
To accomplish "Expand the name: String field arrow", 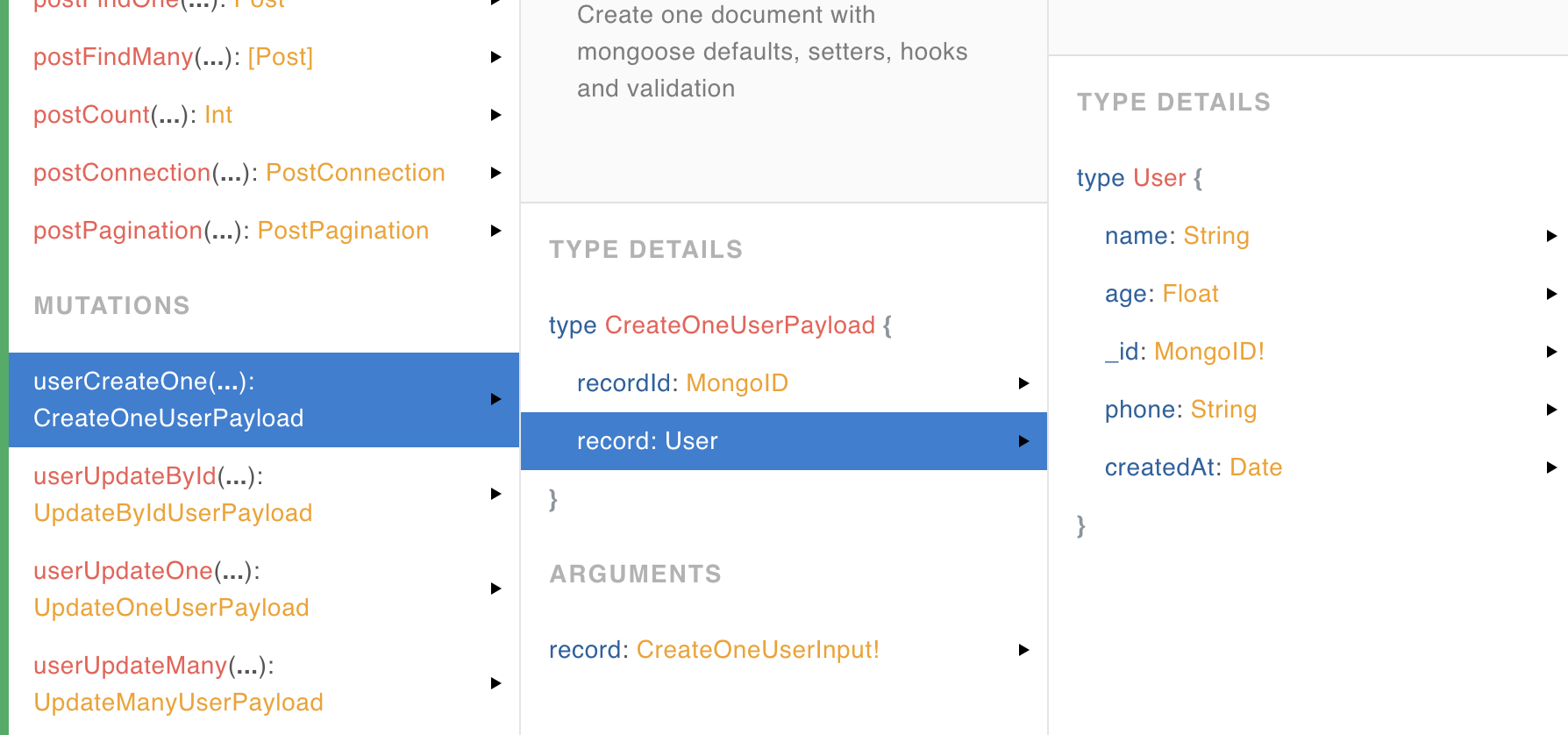I will [x=1551, y=236].
